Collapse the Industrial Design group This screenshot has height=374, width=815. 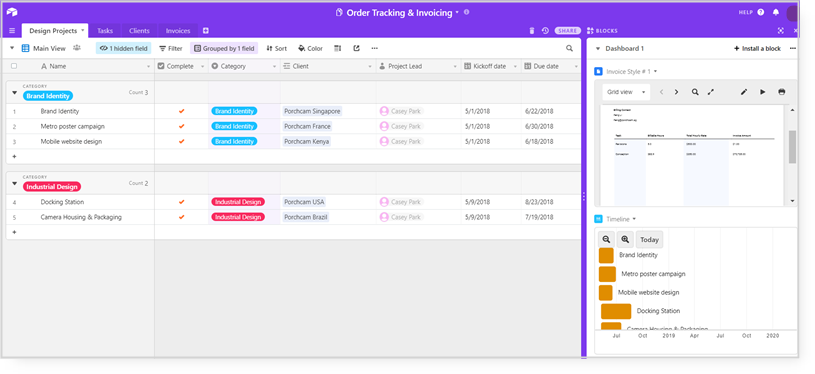point(15,183)
